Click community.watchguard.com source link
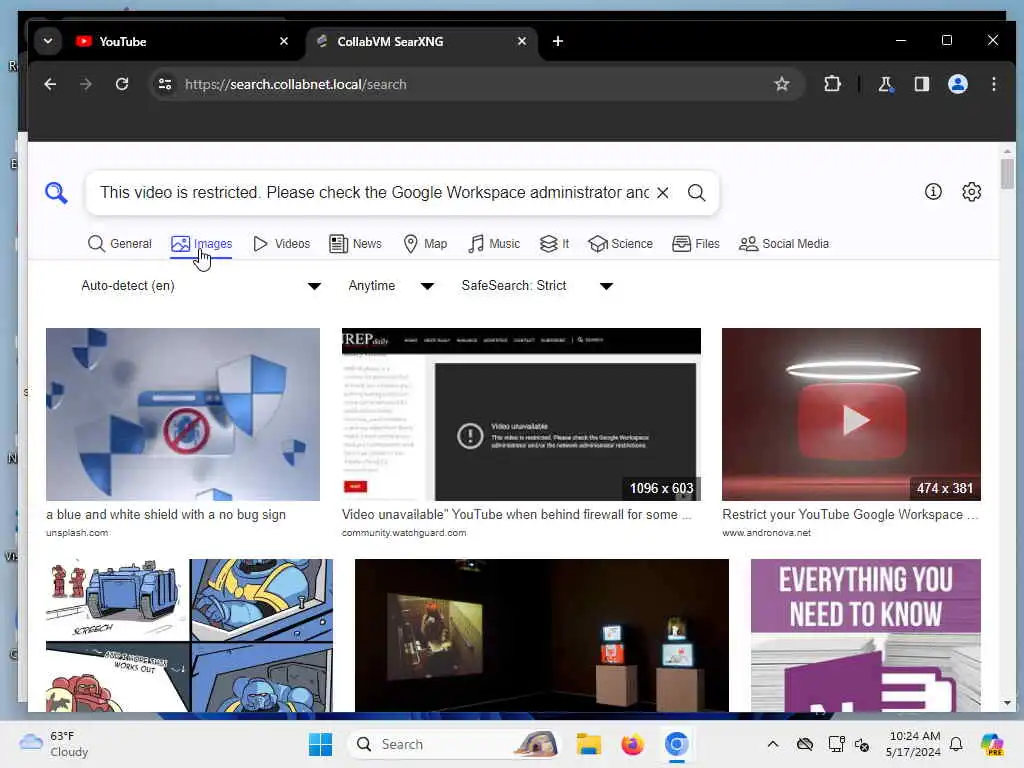This screenshot has width=1024, height=768. point(404,533)
